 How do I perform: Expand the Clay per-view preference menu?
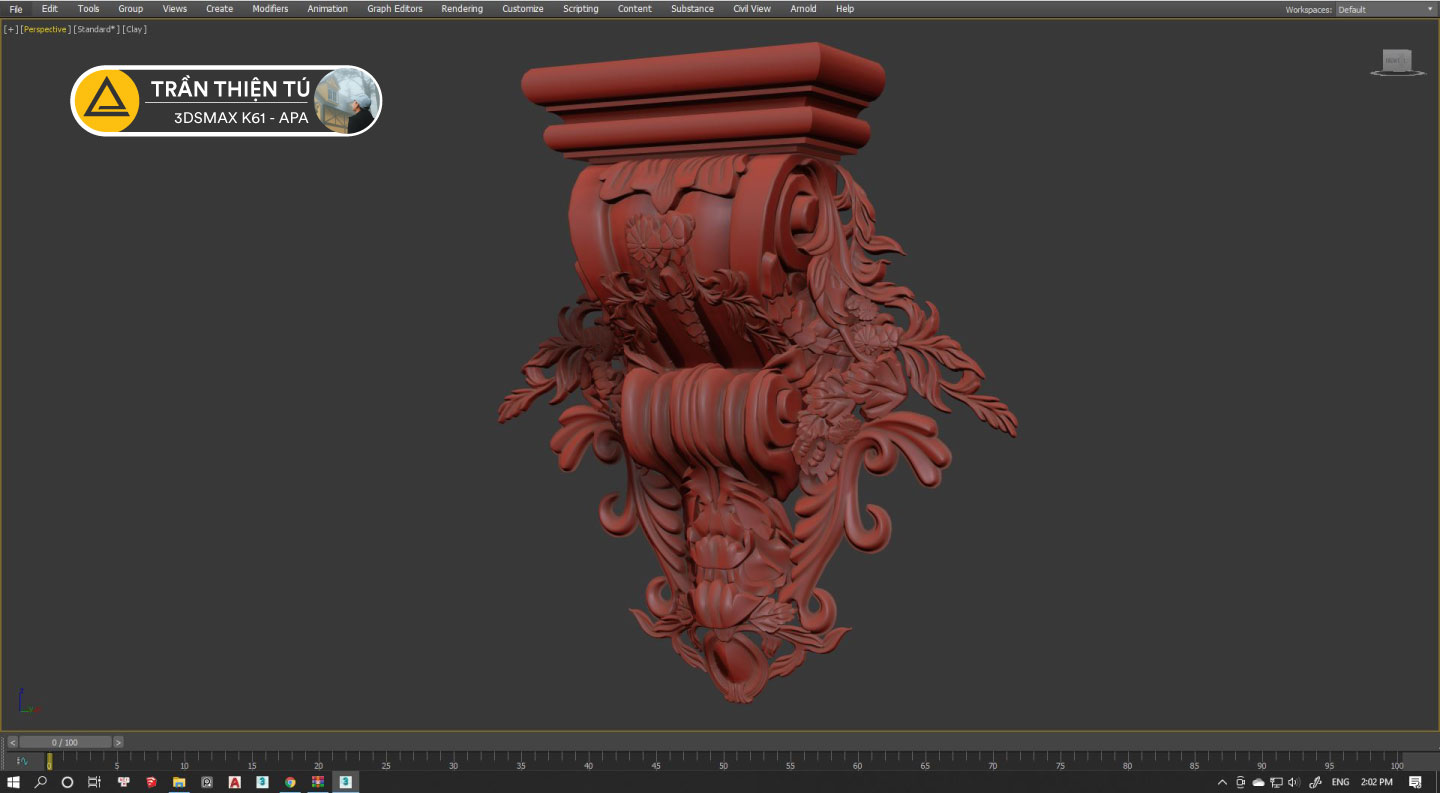(134, 29)
